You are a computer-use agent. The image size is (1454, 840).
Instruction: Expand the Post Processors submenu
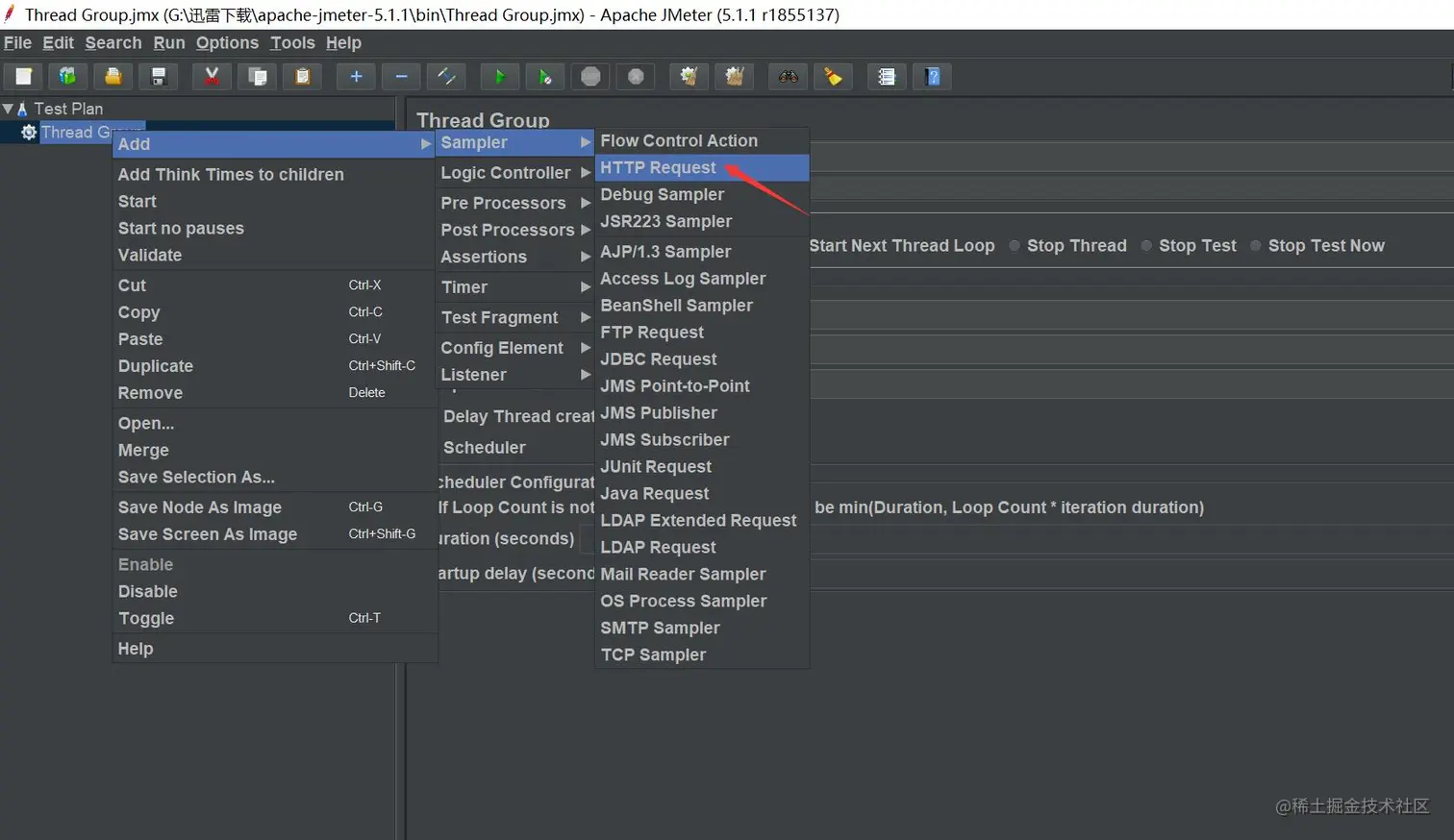tap(514, 230)
